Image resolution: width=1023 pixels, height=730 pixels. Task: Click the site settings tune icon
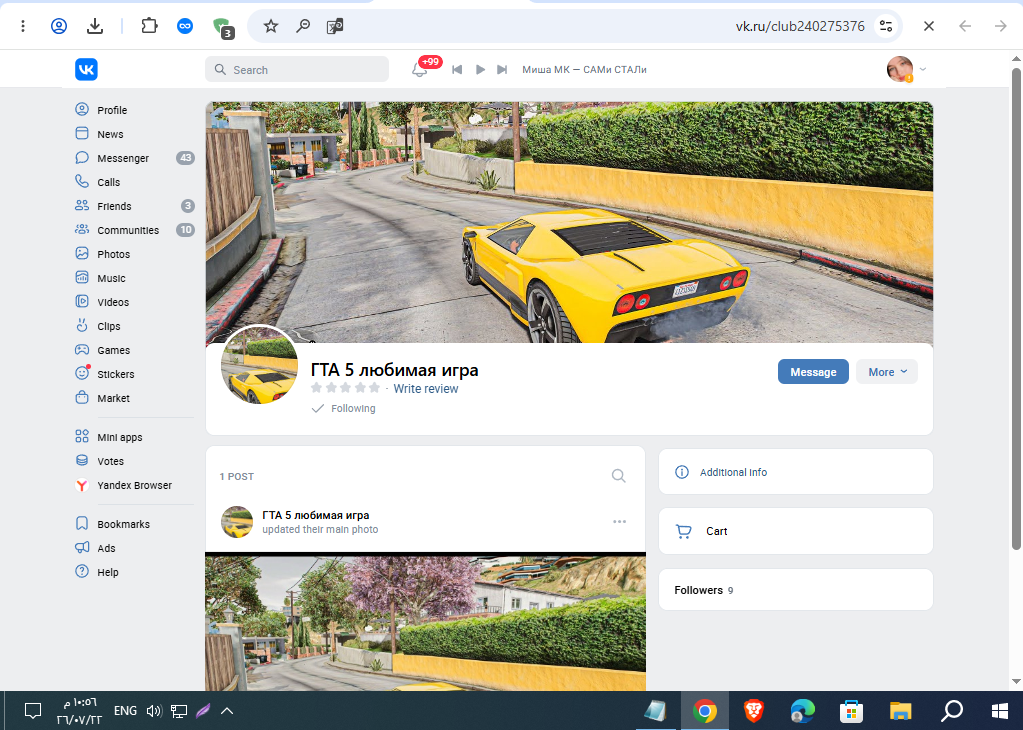885,26
